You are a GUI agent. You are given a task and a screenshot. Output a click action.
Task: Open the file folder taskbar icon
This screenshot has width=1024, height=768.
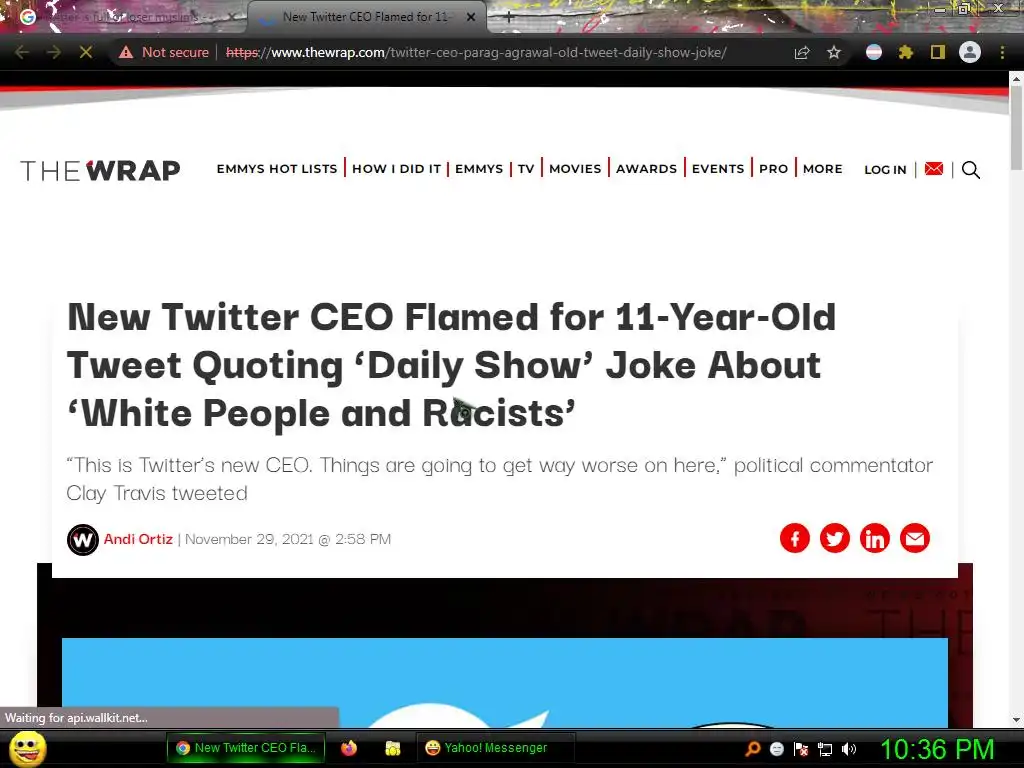392,748
